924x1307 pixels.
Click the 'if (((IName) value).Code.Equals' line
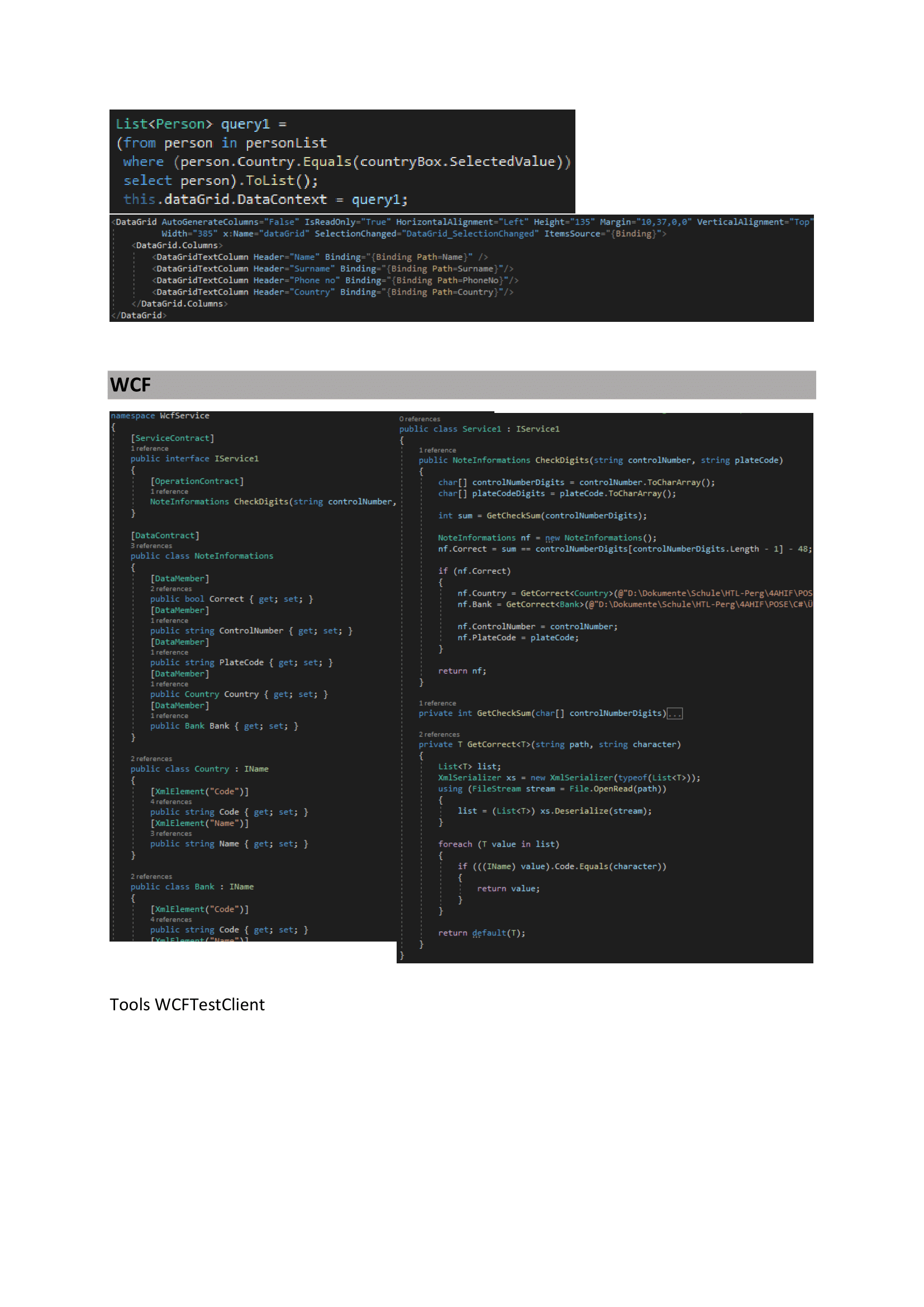(x=562, y=867)
